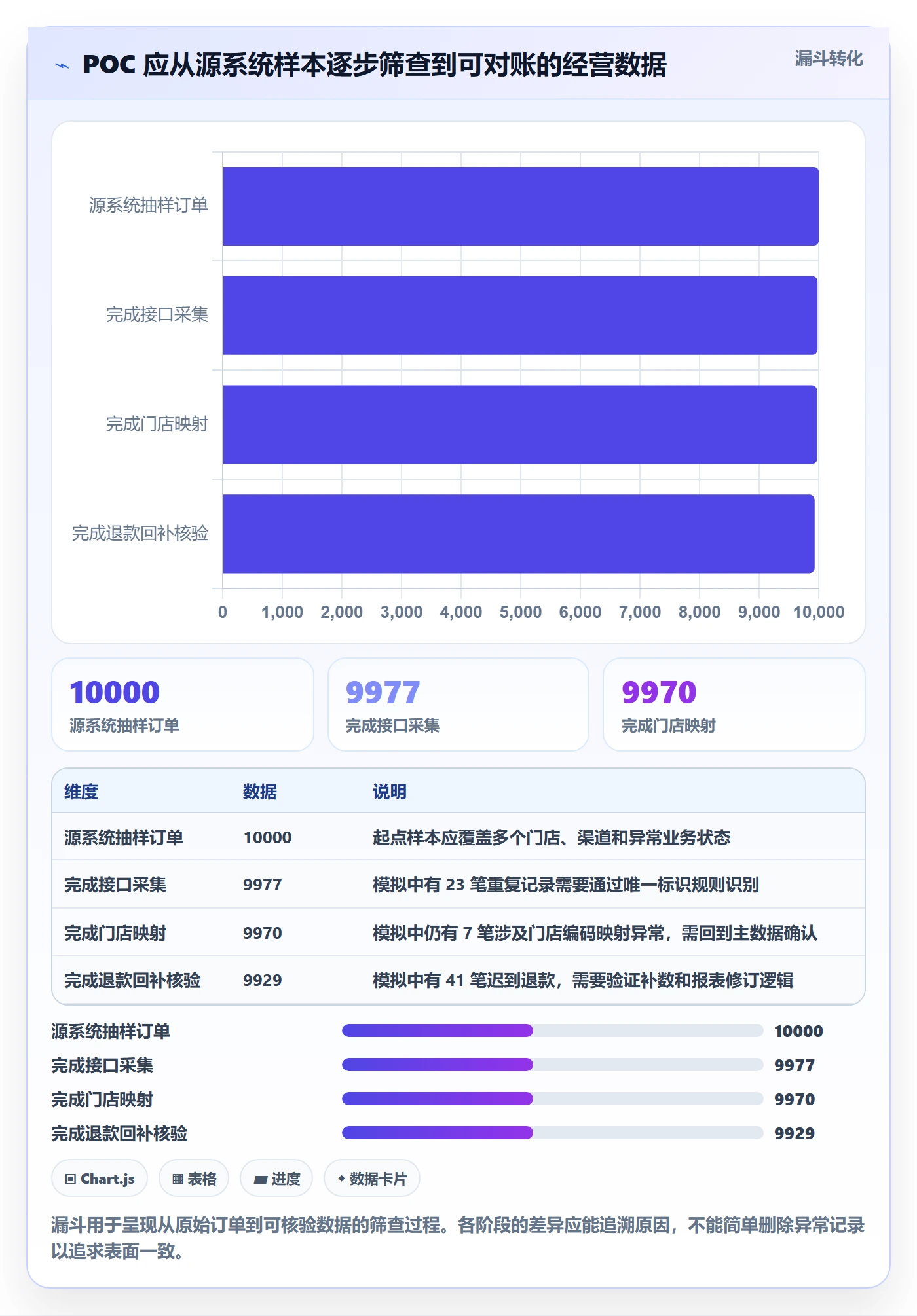Click the POC 应从源系统样本 headline text
The width and height of the screenshot is (917, 1316).
pos(374,65)
